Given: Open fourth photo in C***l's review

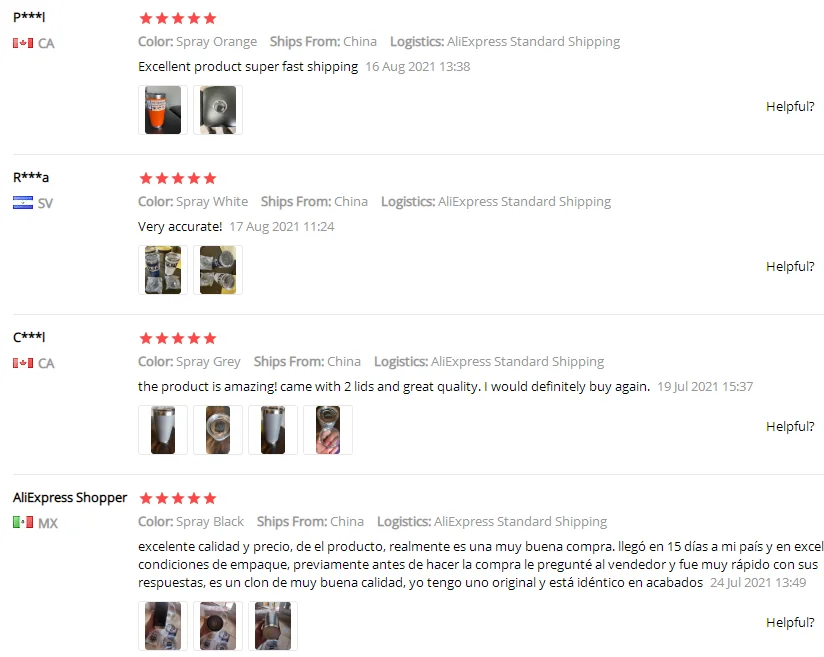Looking at the screenshot, I should (328, 430).
